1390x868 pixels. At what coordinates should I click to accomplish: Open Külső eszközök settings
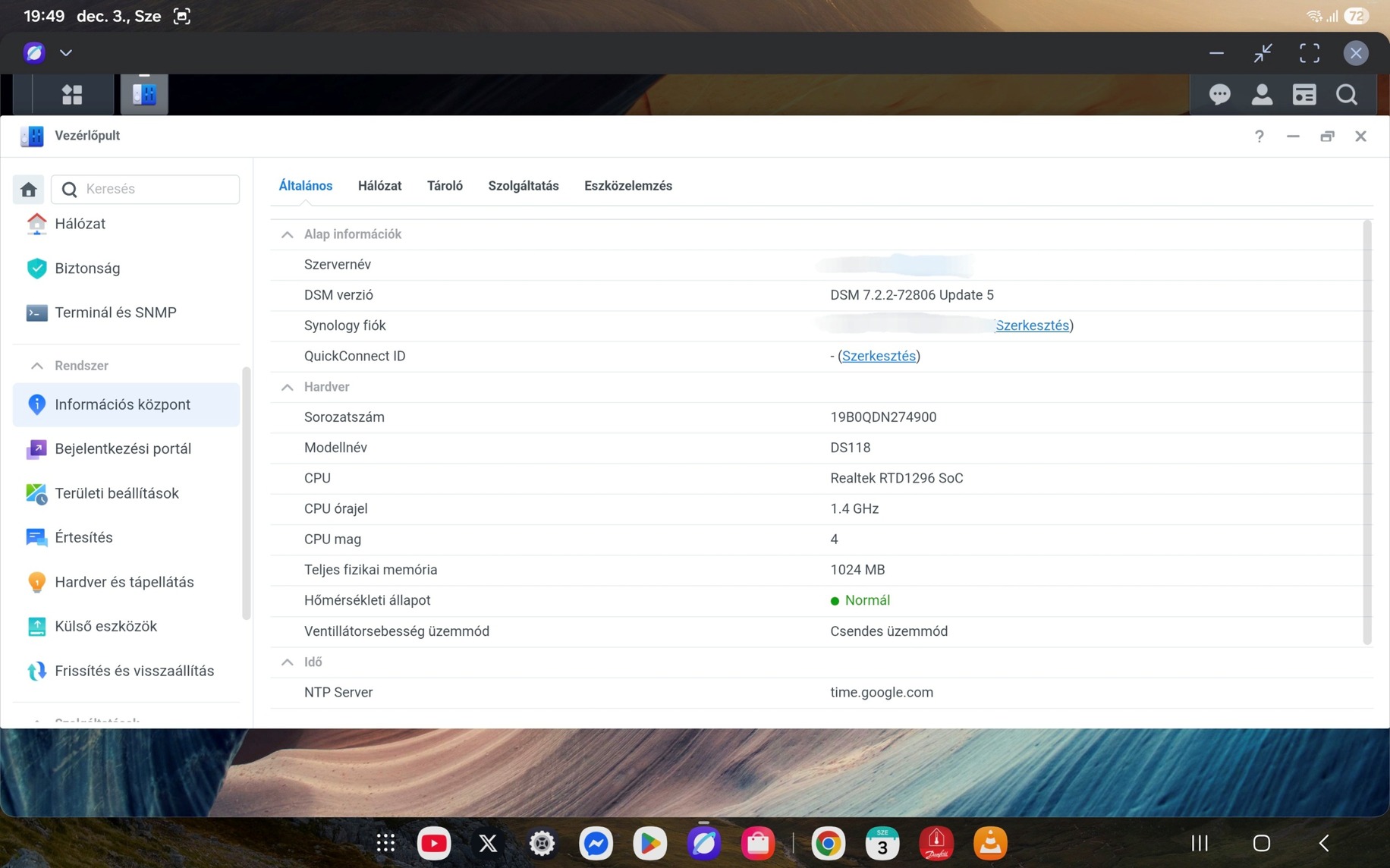126,626
